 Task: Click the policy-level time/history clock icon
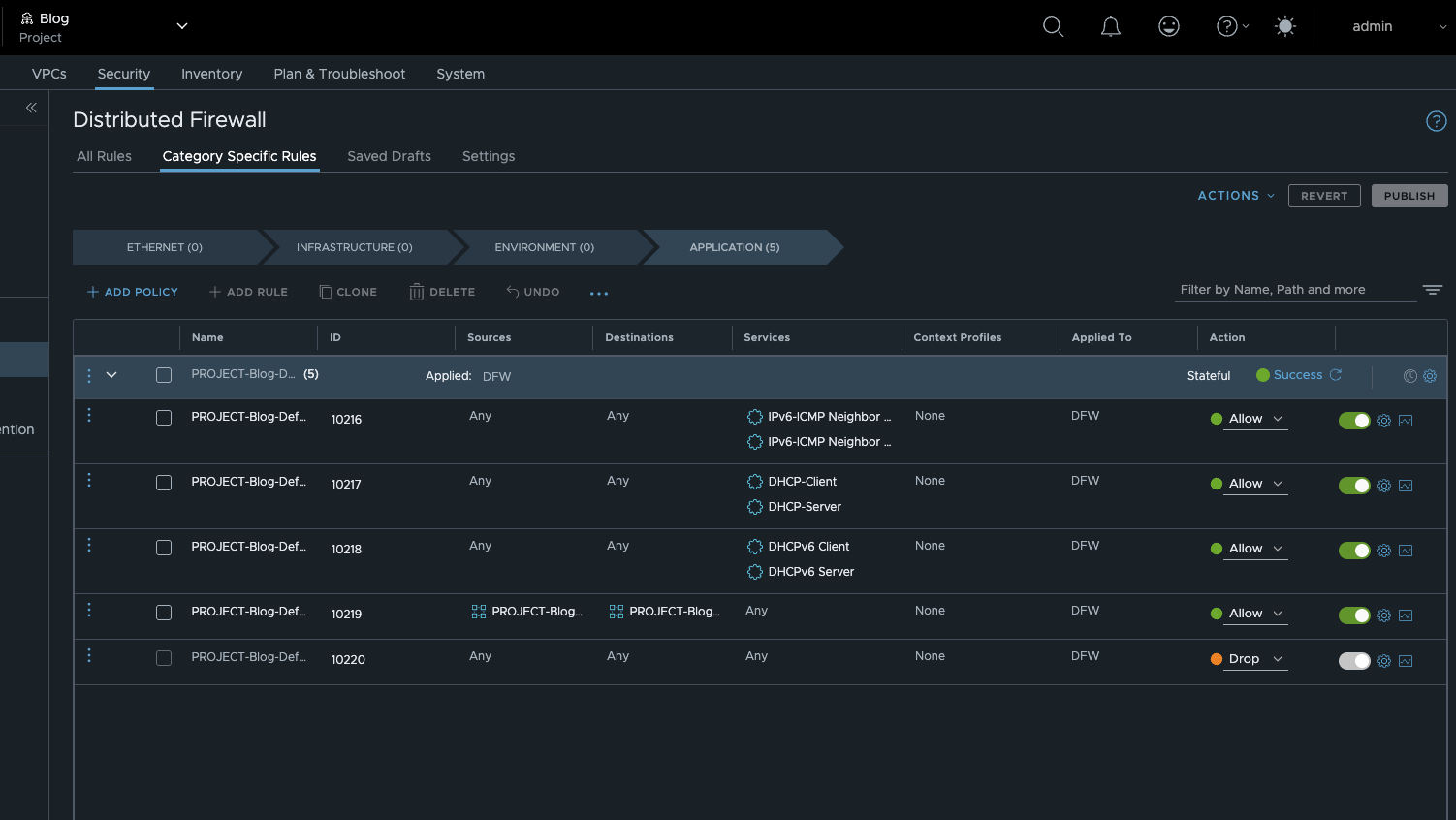[1411, 376]
